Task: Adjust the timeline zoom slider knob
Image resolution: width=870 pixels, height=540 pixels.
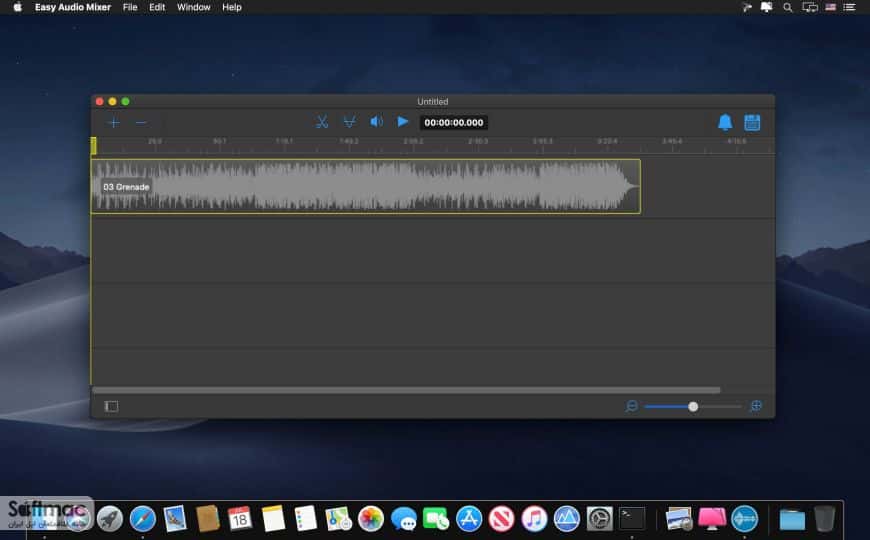Action: (693, 407)
